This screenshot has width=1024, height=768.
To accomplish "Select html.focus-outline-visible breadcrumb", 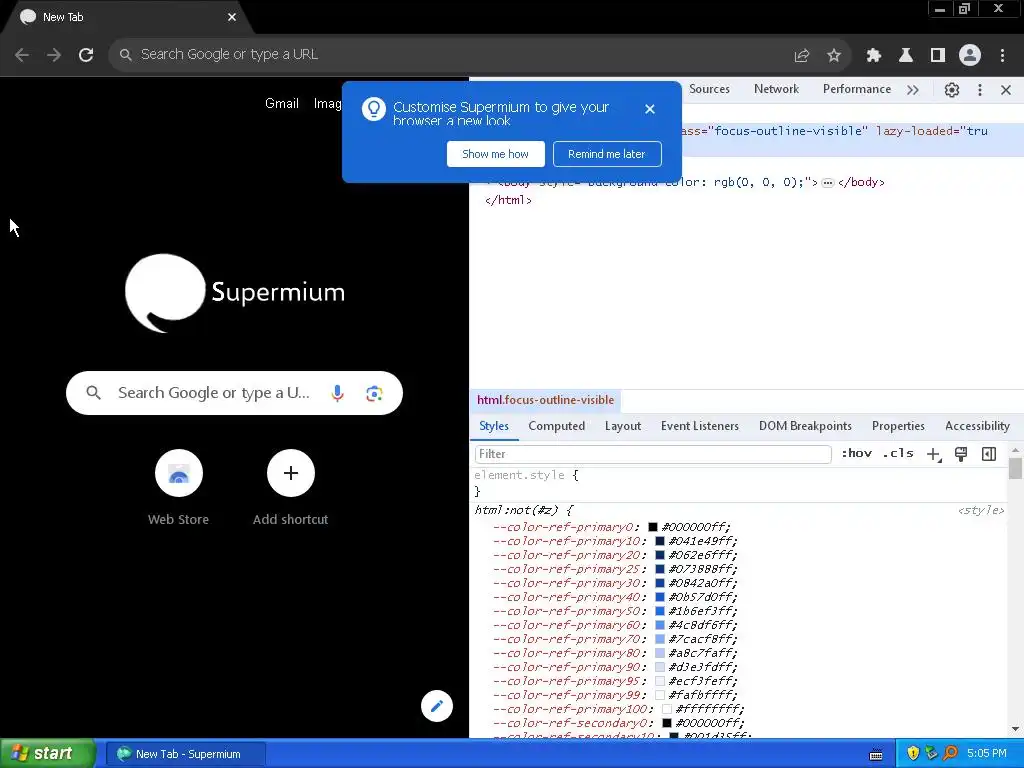I will pyautogui.click(x=545, y=400).
